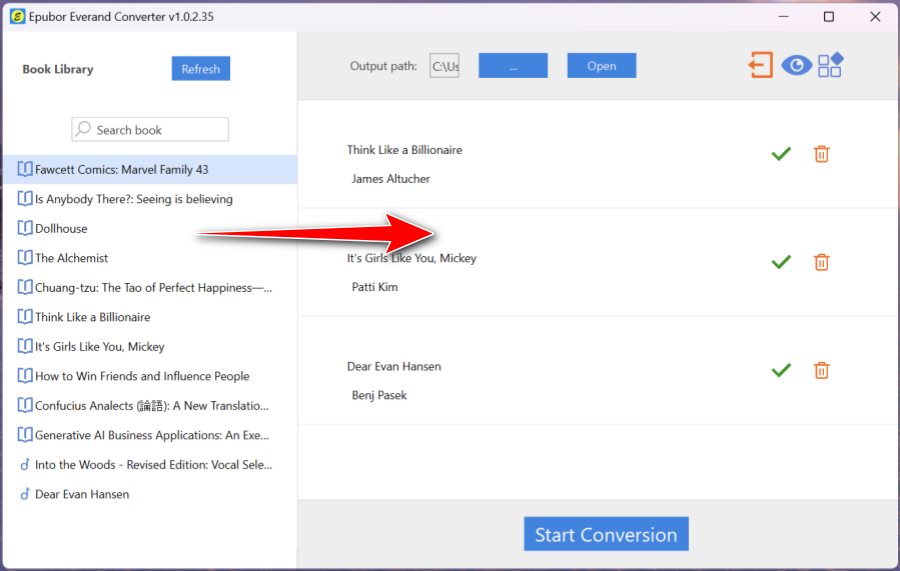Click the browse '...' output path button

click(x=513, y=65)
